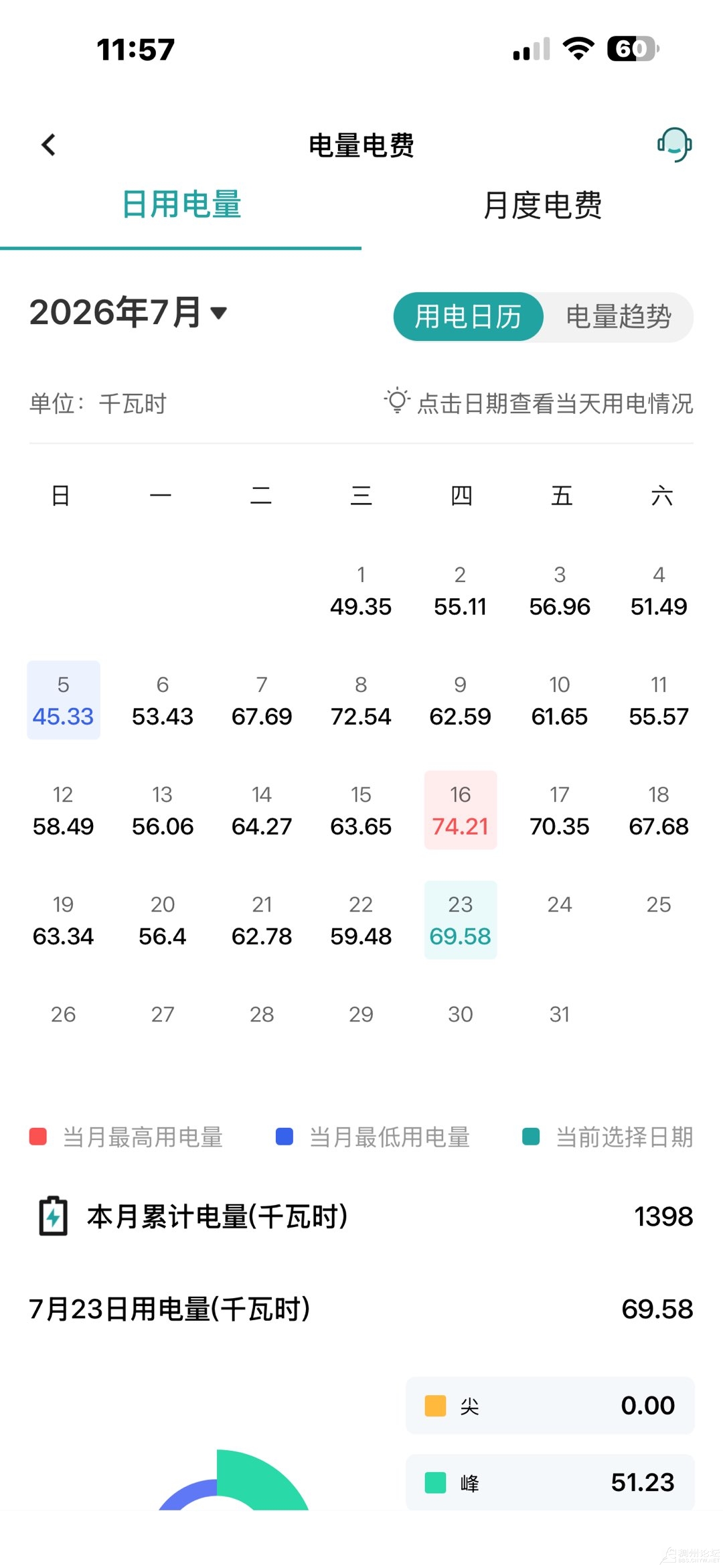Choose July 15 showing 63.65
Viewport: 723px width, 1568px height.
[361, 810]
